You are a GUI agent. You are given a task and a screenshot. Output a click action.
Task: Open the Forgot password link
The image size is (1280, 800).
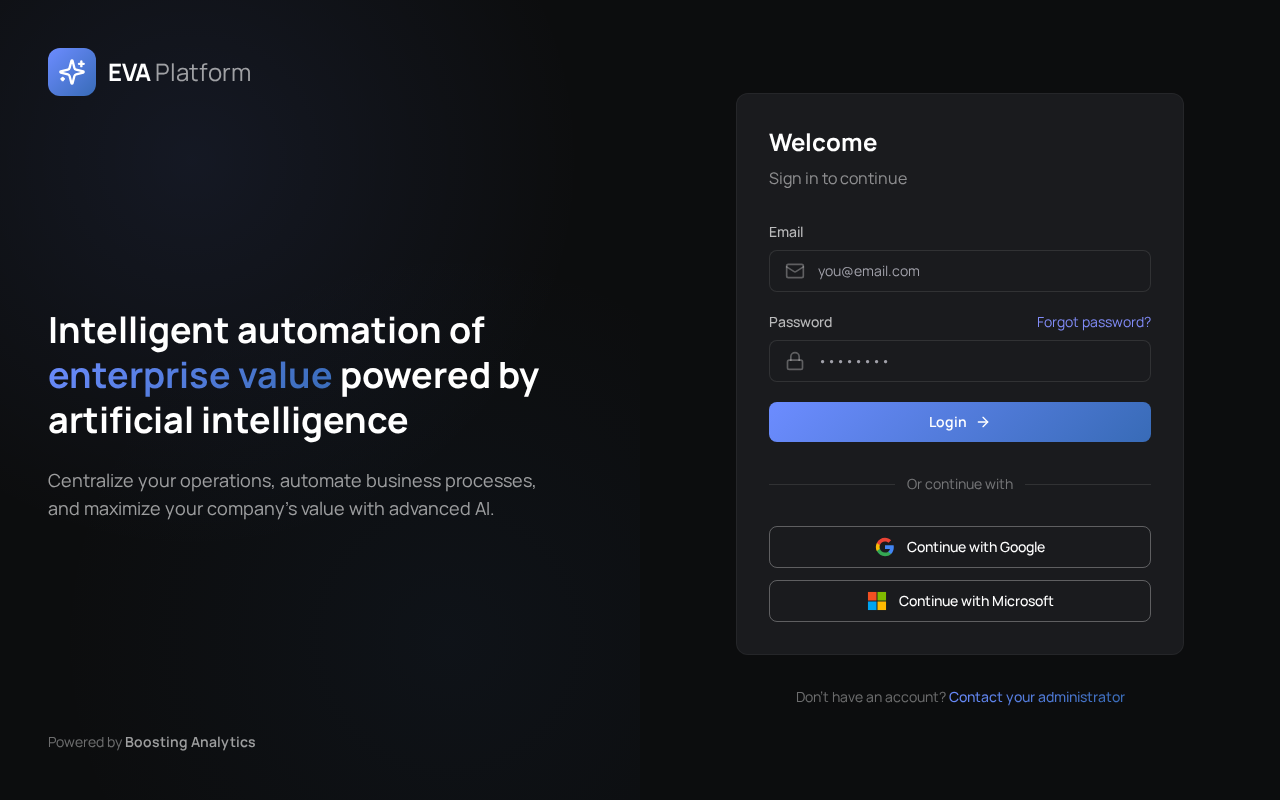1094,322
